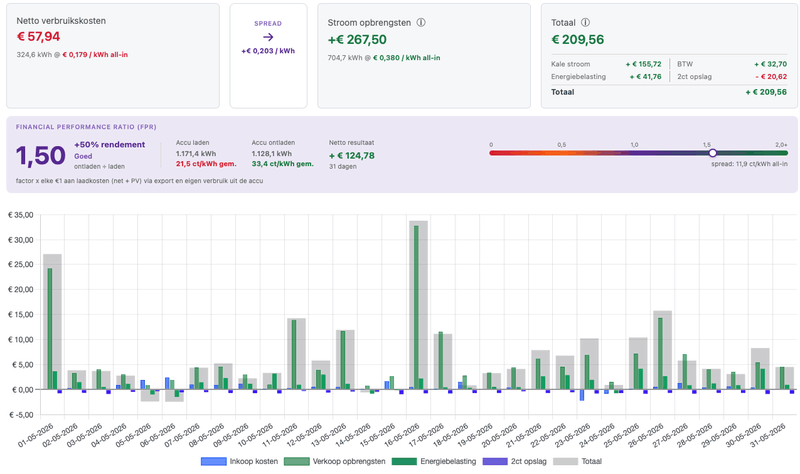Screen dimensions: 800x474
Task: Toggle Totaal legend series in chart
Action: (x=577, y=461)
